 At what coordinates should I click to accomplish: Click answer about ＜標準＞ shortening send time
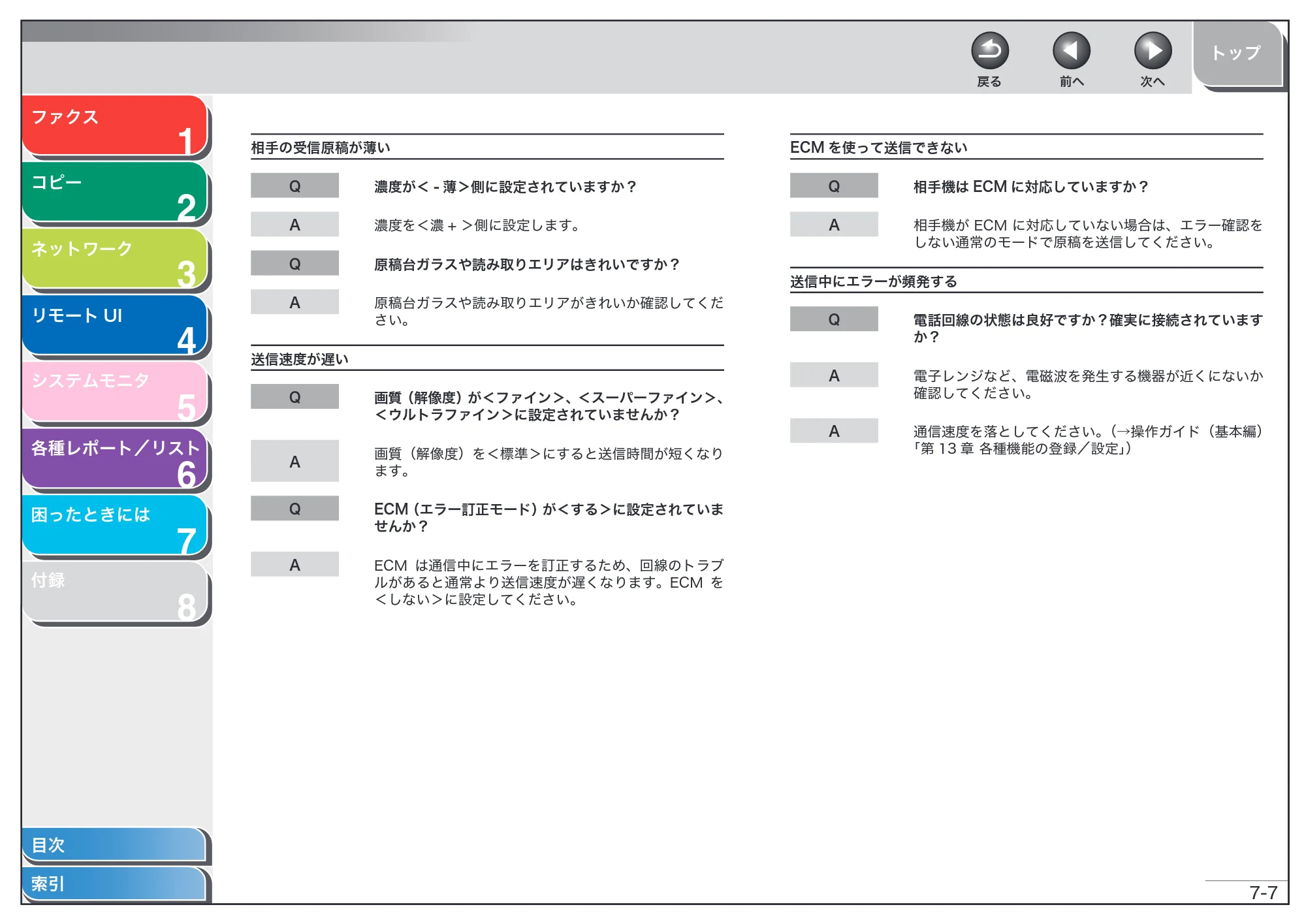coord(549,462)
